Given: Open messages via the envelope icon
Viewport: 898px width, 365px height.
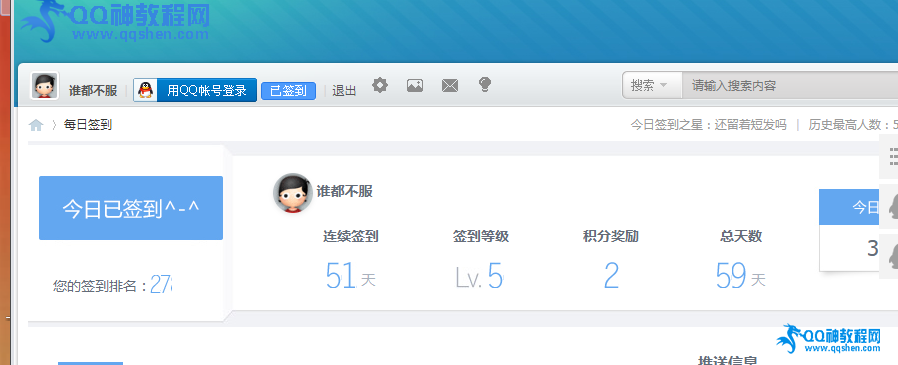Looking at the screenshot, I should 450,86.
